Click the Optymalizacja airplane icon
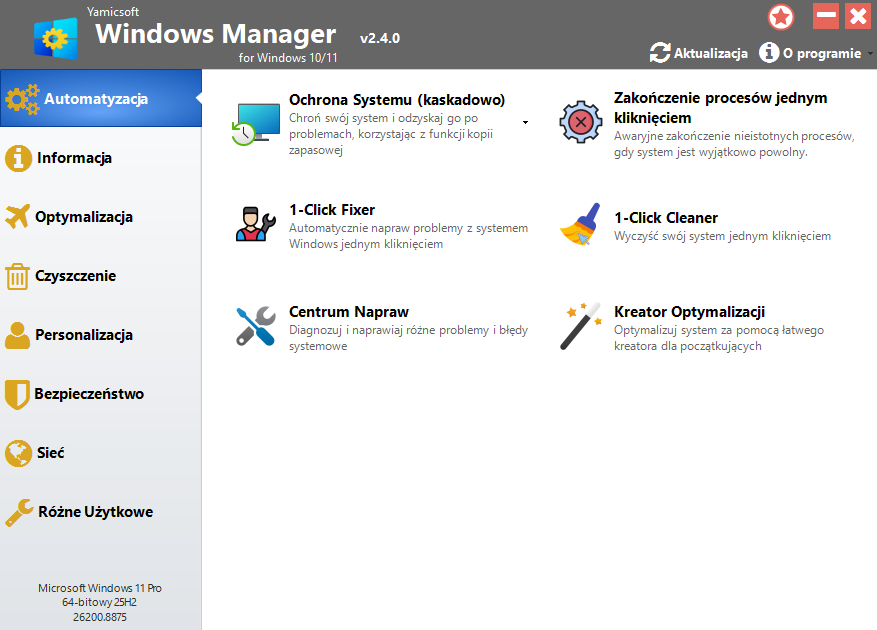Screen dimensions: 877x630 coord(17,217)
